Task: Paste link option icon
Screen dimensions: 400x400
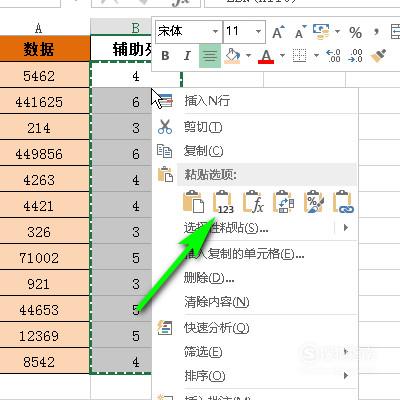Action: pyautogui.click(x=343, y=202)
